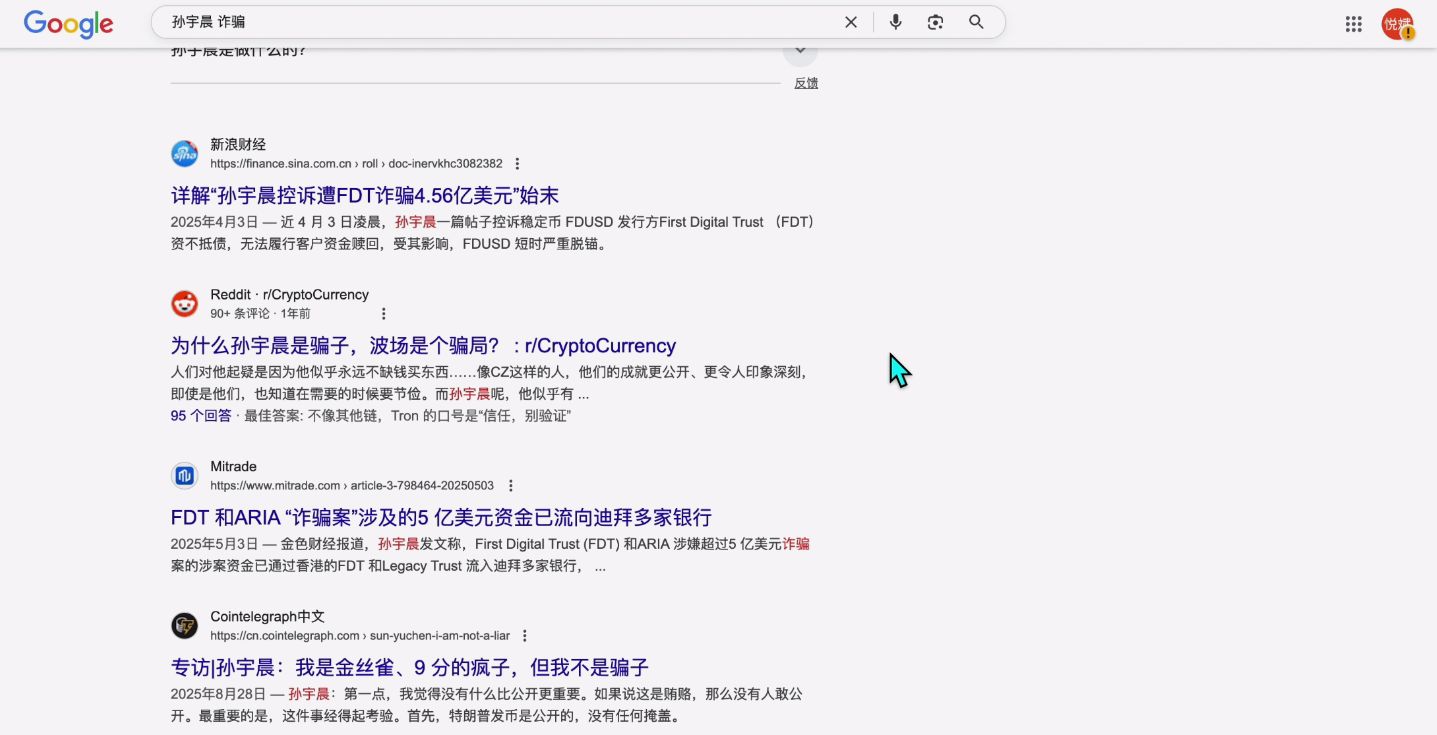Open the three-dot menu beside the Reddit result
1437x735 pixels.
(384, 313)
